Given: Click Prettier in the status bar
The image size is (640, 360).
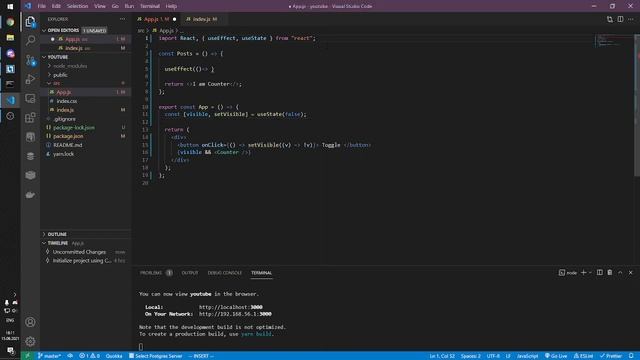Looking at the screenshot, I should (611, 356).
